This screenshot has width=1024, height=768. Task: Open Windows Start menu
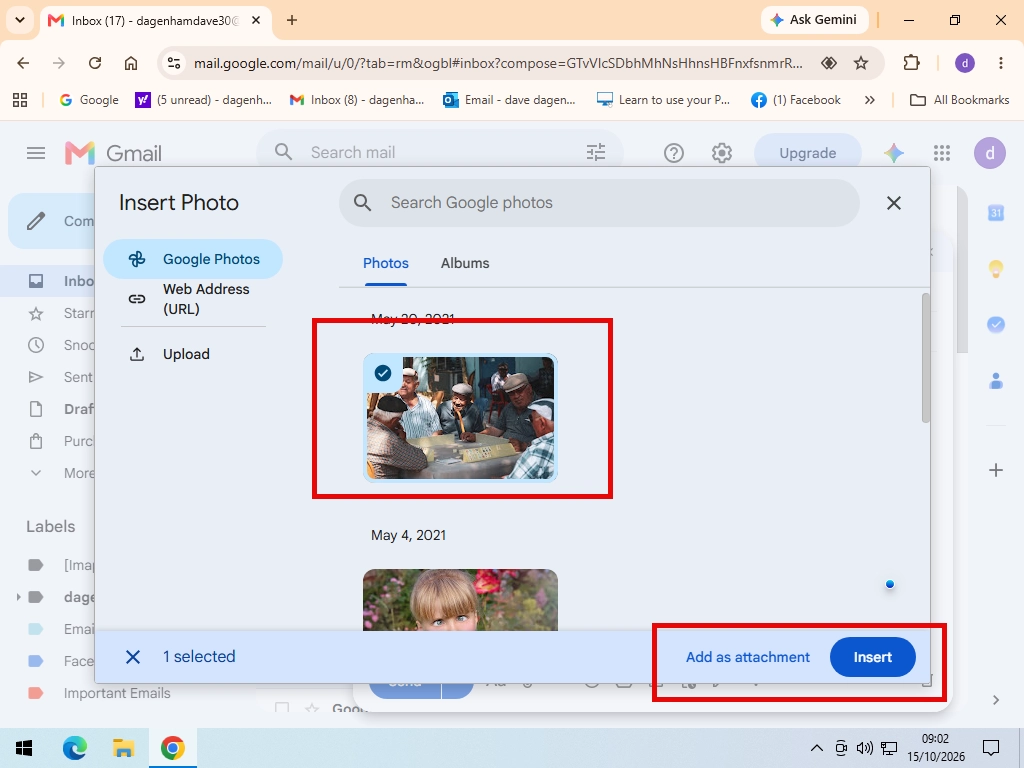tap(24, 748)
